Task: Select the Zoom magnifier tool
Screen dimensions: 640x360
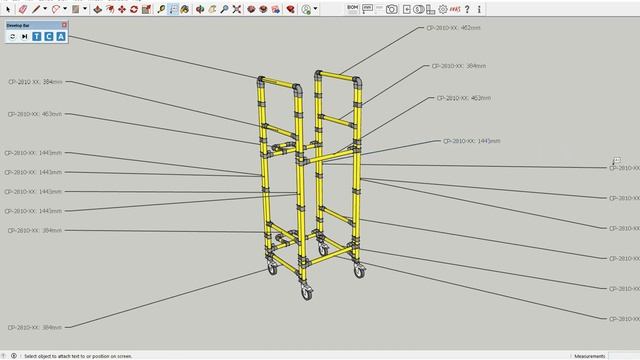Action: [224, 9]
